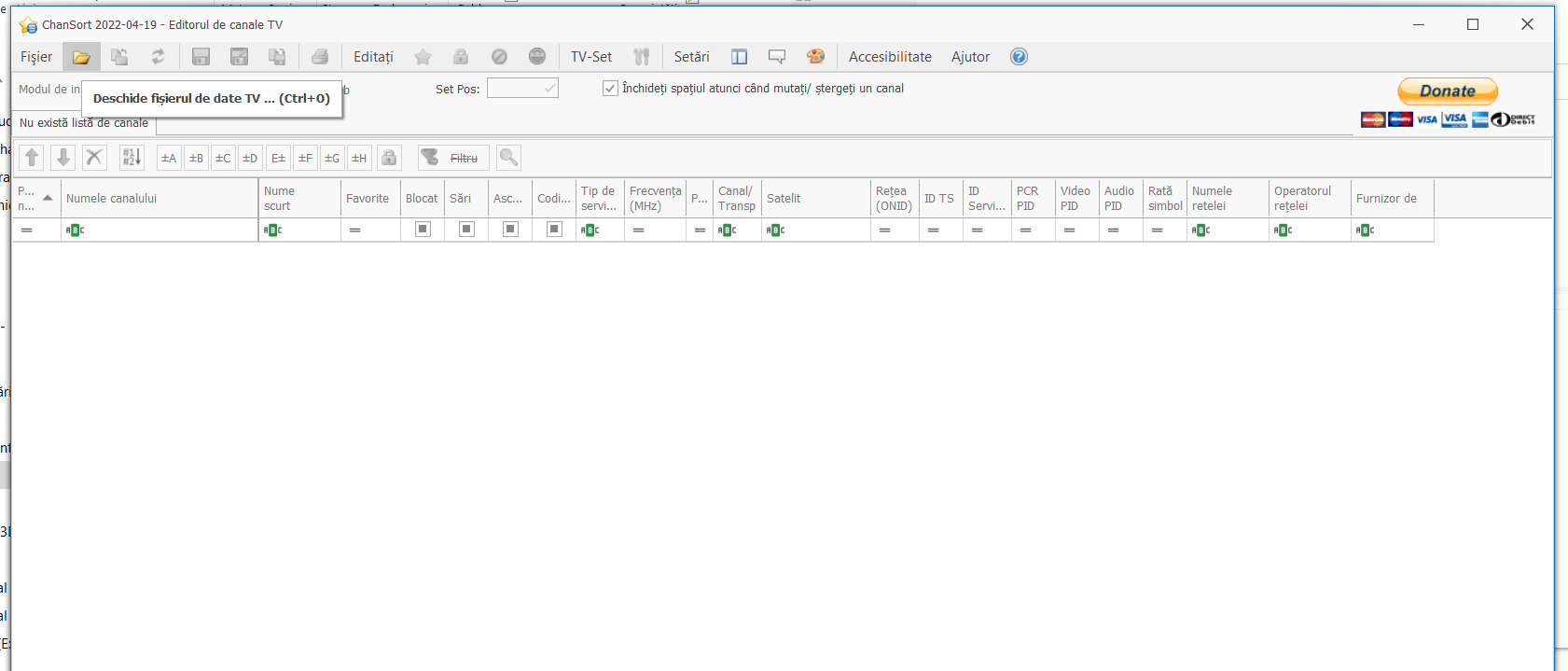Click the Numele rețelei column header
The height and width of the screenshot is (671, 1568).
(1228, 198)
